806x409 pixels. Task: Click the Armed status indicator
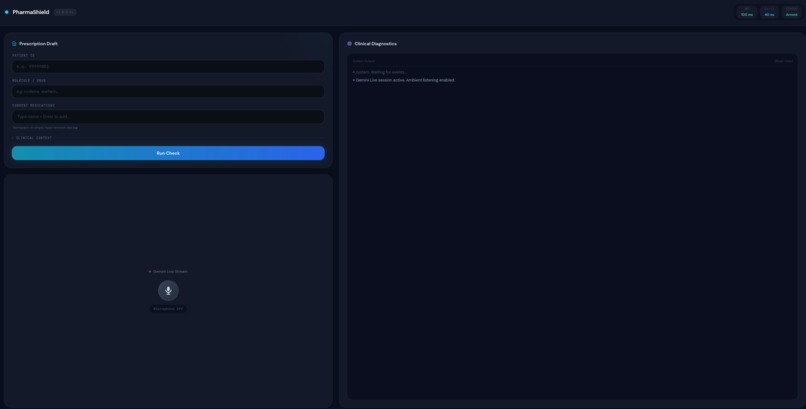point(792,12)
